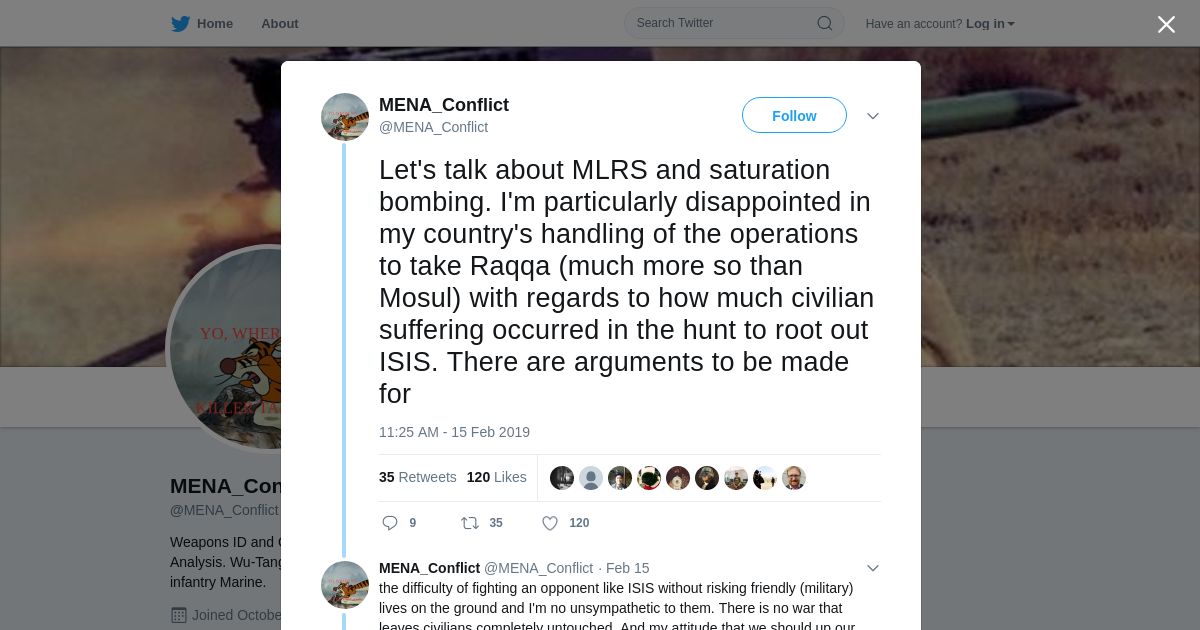Click the last liker avatar in row
The image size is (1200, 630).
(x=794, y=478)
